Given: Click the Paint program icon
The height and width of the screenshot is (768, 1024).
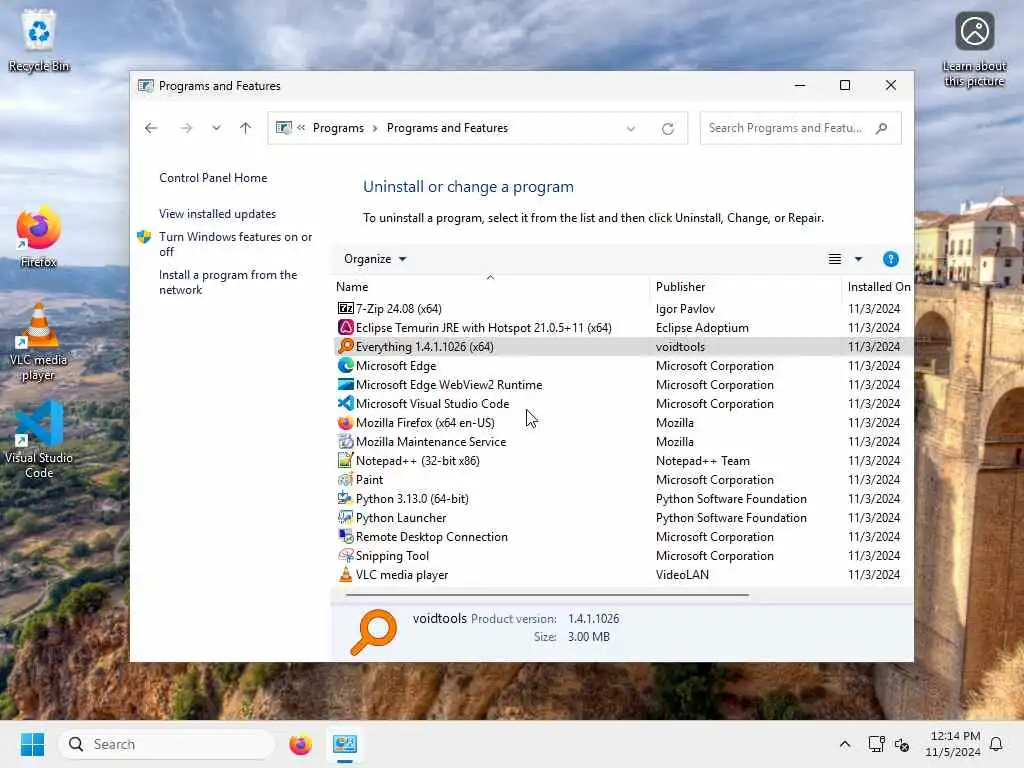Looking at the screenshot, I should pyautogui.click(x=345, y=479).
